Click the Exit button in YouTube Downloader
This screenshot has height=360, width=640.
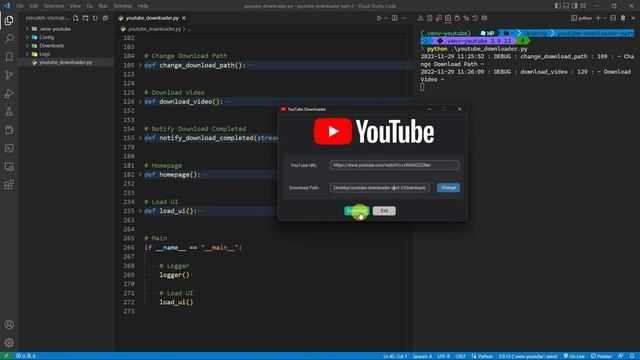(384, 211)
